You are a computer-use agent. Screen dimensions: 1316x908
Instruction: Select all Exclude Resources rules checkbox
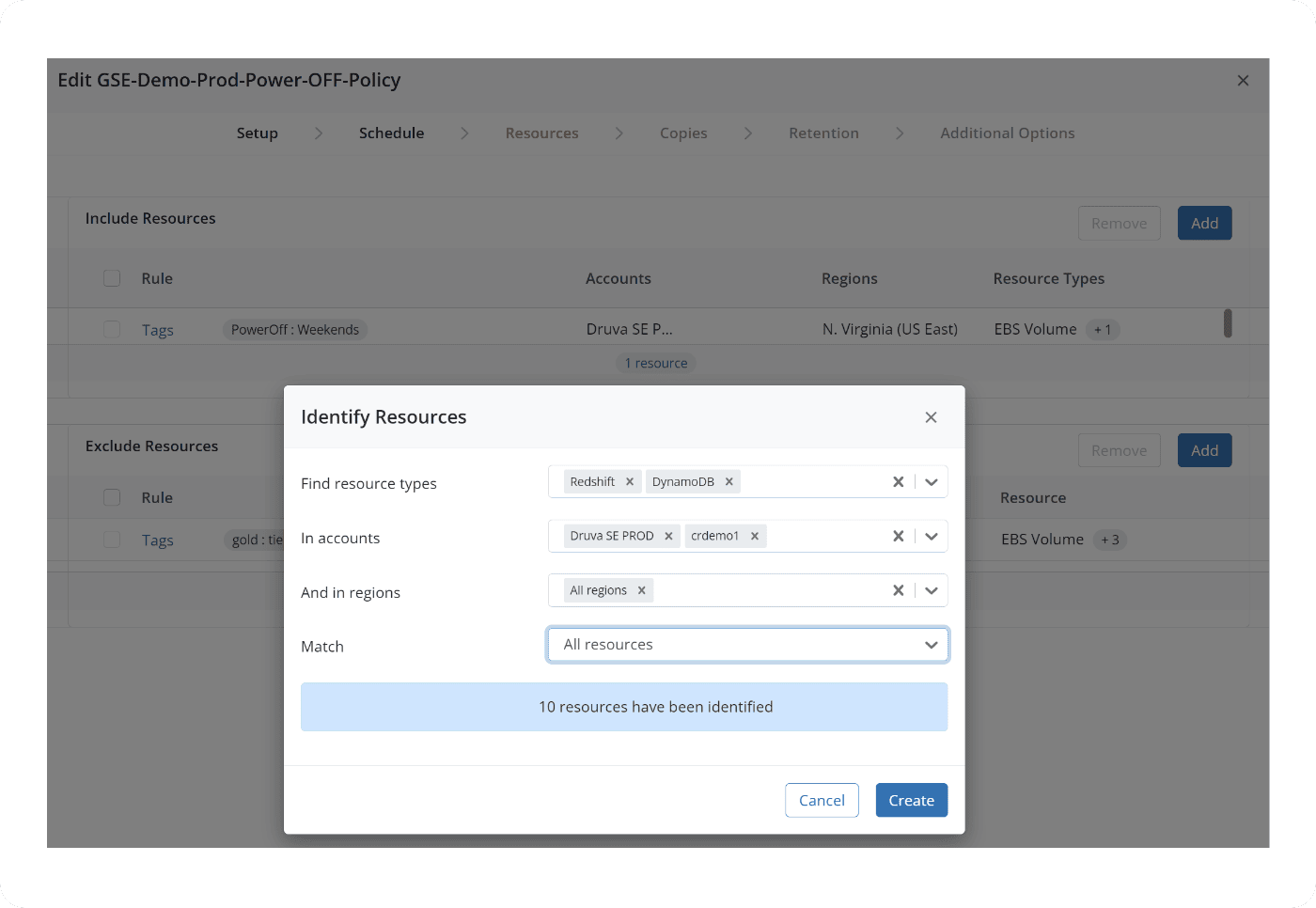[112, 497]
